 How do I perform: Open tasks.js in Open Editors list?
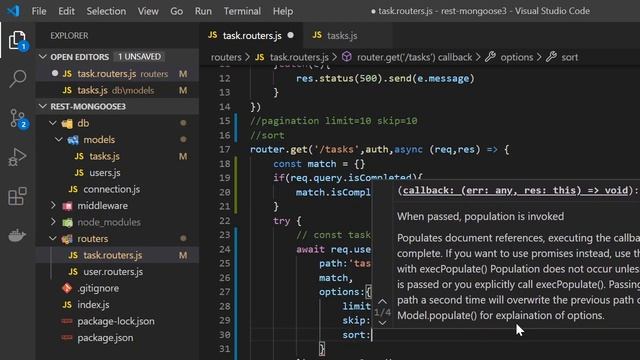117,90
